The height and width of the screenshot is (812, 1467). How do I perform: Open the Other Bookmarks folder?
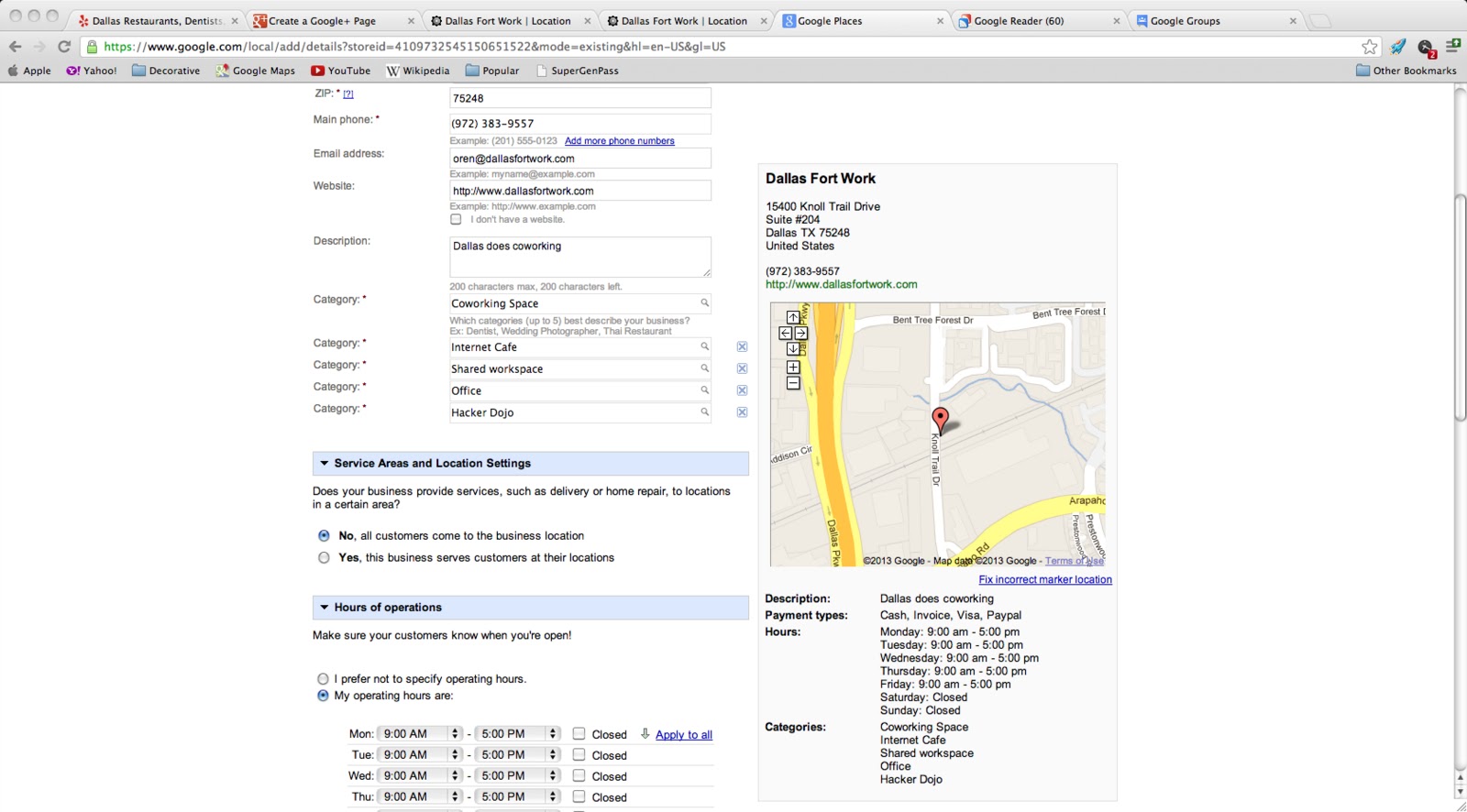coord(1406,71)
